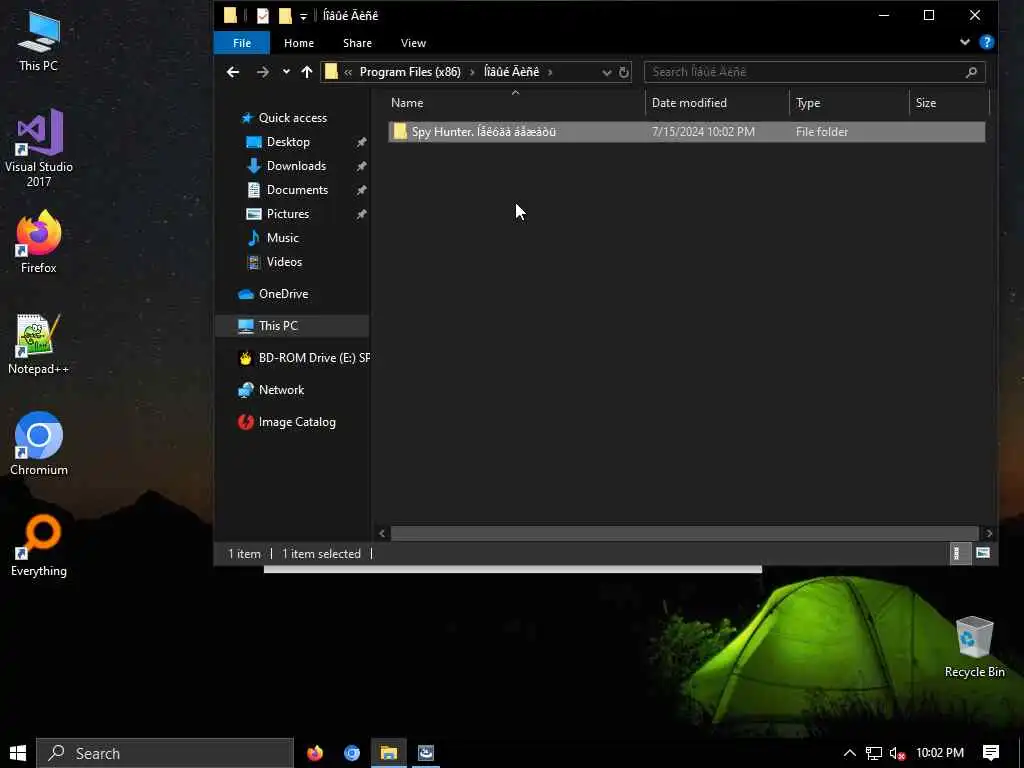The height and width of the screenshot is (768, 1024).
Task: Open Customize Quick Access Toolbar dropdown
Action: click(x=303, y=16)
